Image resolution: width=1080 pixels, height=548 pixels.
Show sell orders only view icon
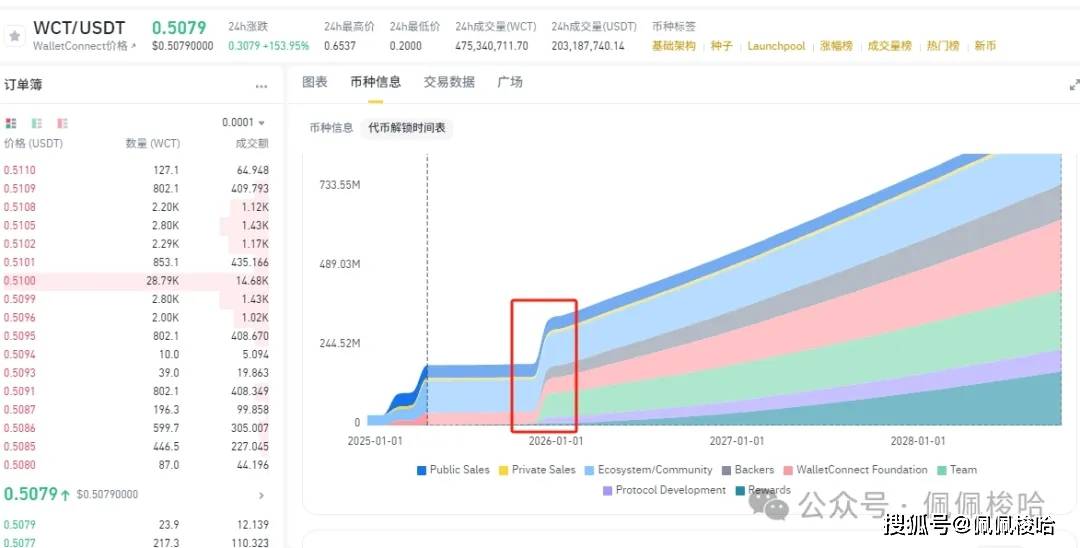[63, 123]
